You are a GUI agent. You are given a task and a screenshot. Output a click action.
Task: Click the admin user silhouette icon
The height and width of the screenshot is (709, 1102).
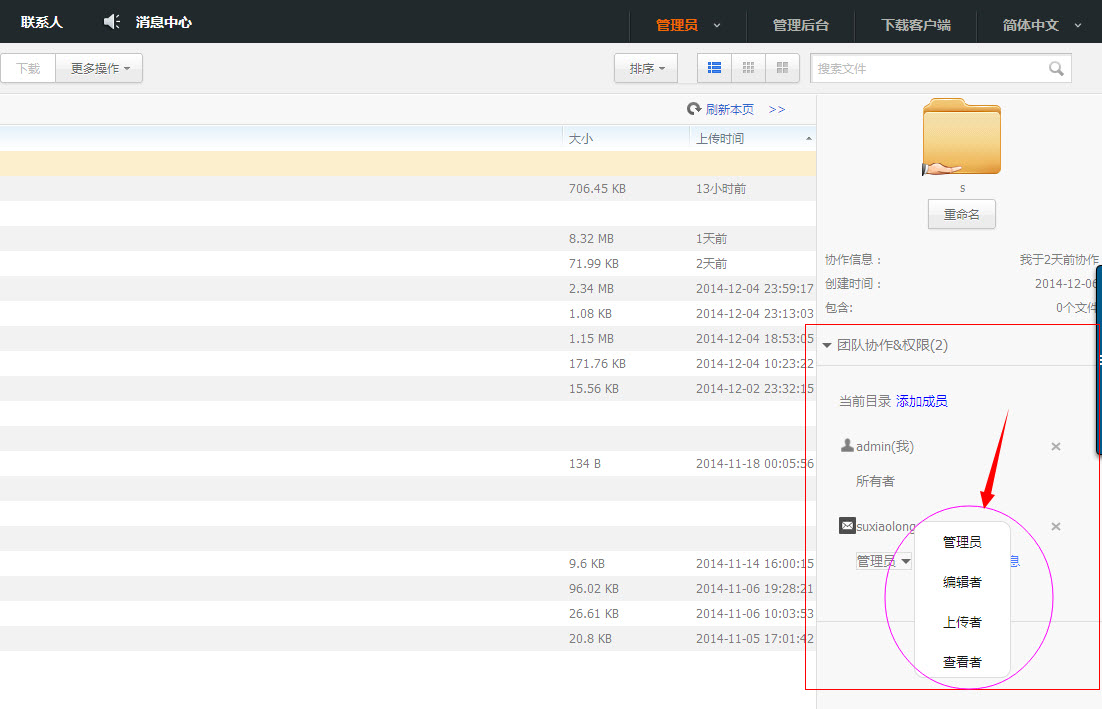tap(846, 446)
